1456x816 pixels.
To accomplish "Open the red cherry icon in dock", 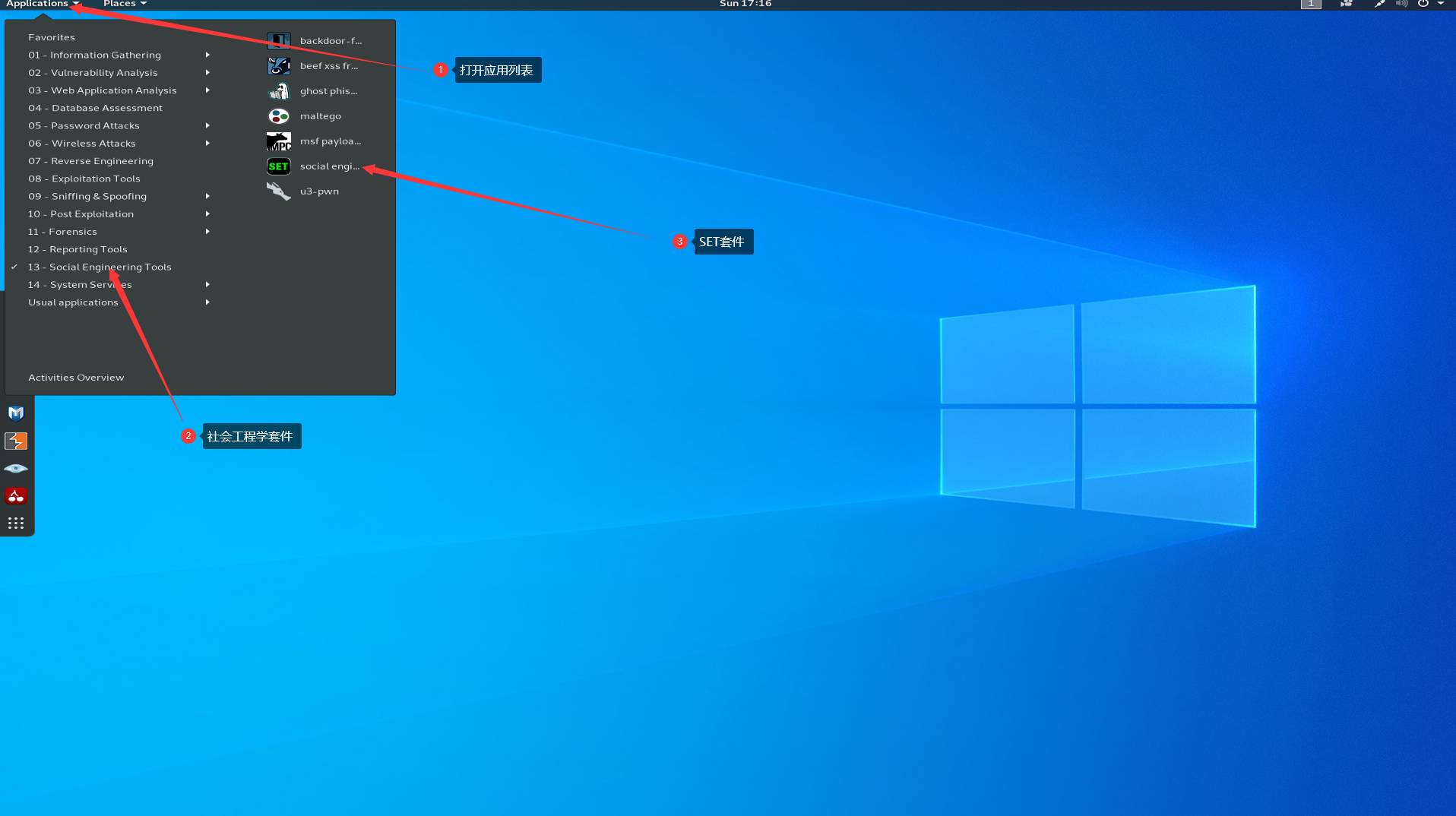I will tap(16, 496).
